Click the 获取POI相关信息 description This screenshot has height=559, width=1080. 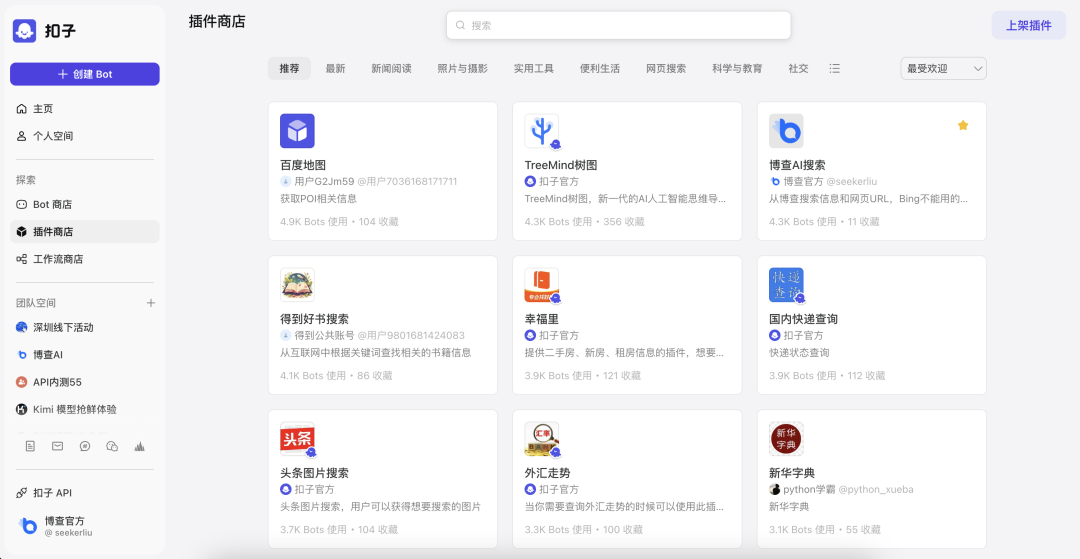point(318,199)
